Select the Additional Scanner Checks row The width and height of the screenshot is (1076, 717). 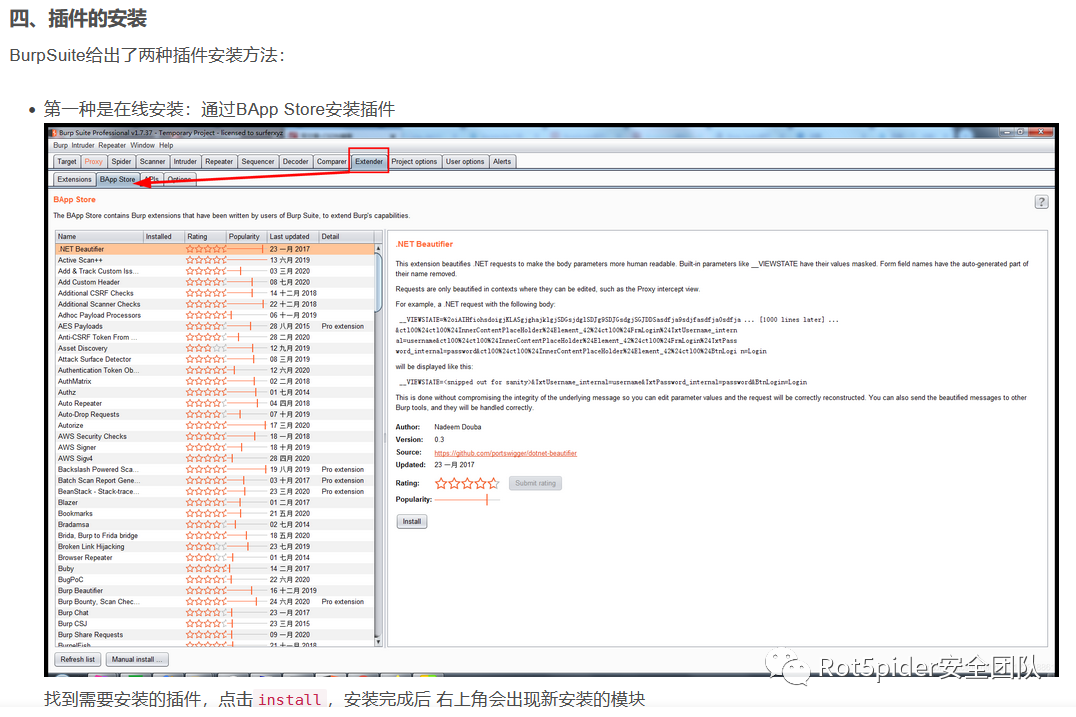coord(215,304)
